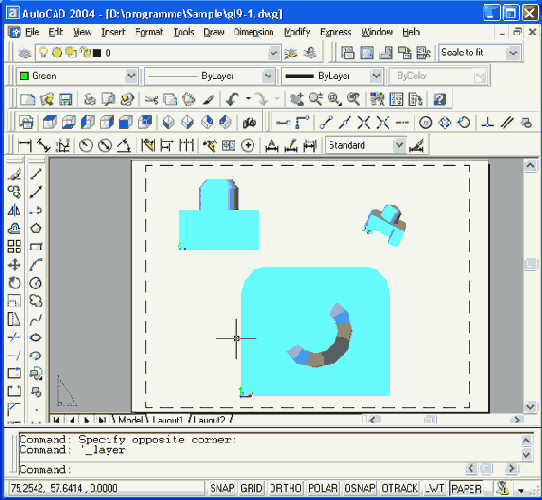
Task: Click the Cut scissors icon
Action: (x=151, y=100)
